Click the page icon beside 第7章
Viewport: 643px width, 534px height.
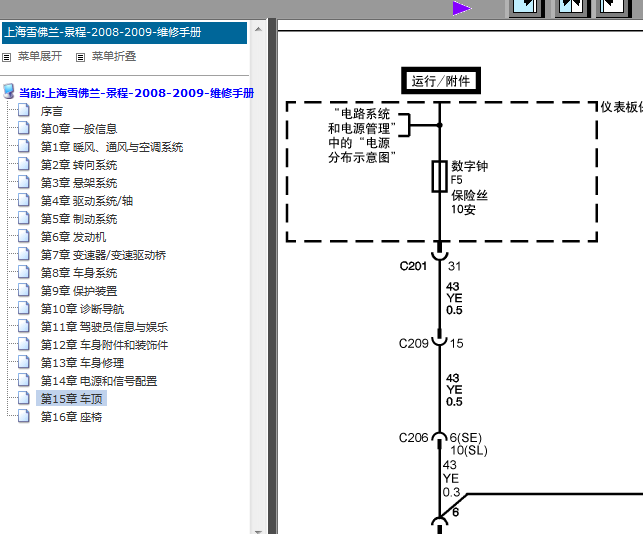(x=24, y=254)
